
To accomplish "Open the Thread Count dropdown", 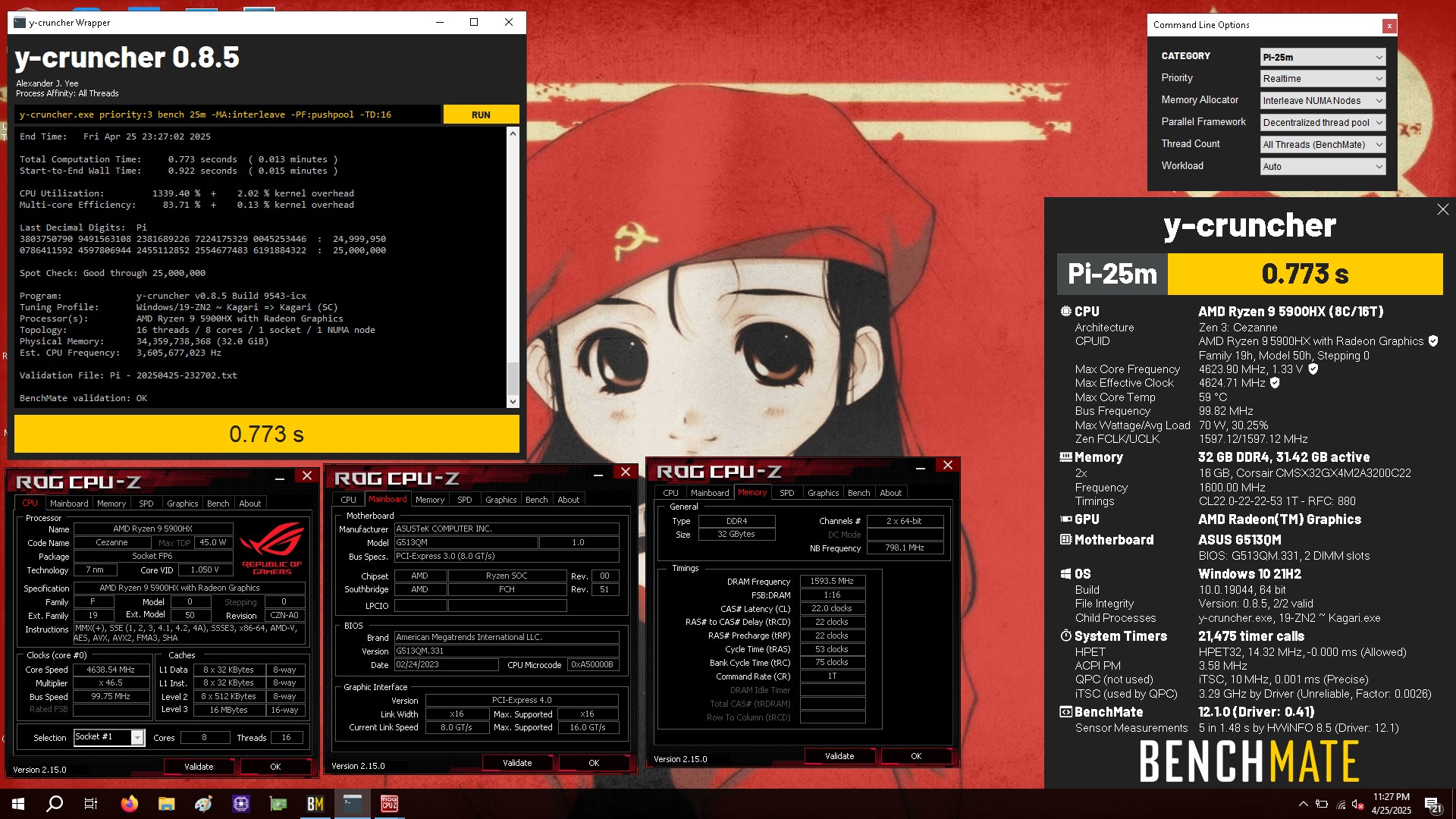I will (1323, 145).
